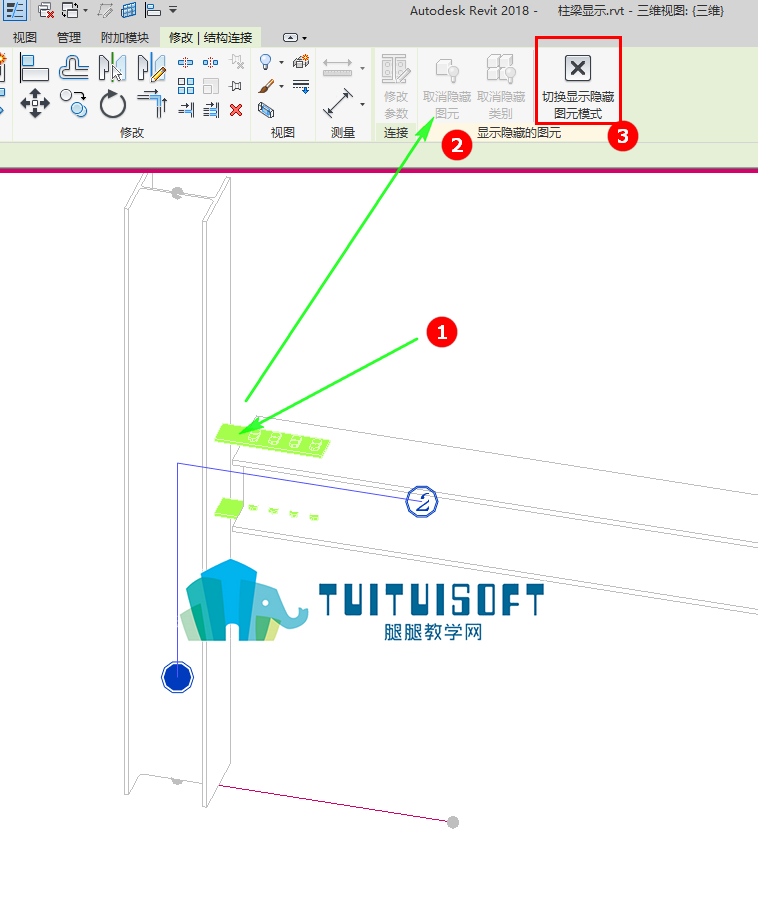Choose Trim/Extend Single Element tool
The height and width of the screenshot is (902, 758).
click(186, 110)
